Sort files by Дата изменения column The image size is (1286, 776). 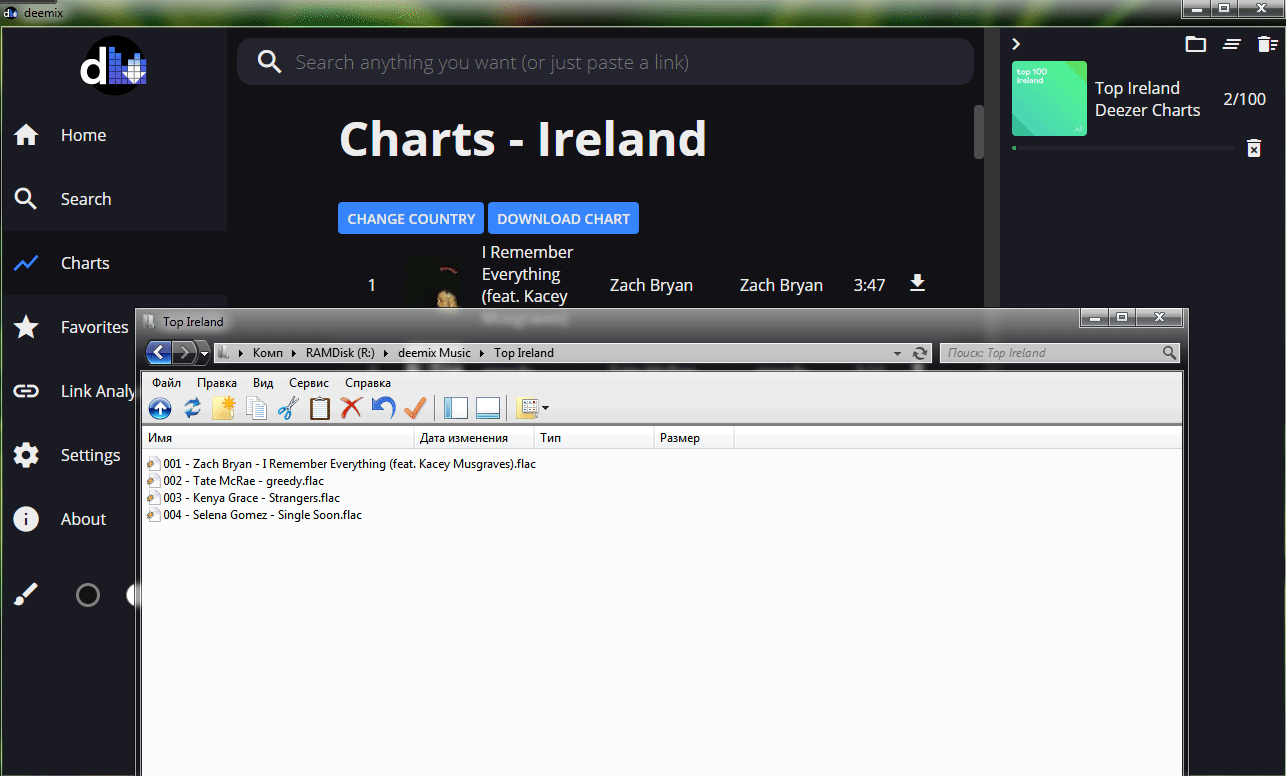click(475, 438)
